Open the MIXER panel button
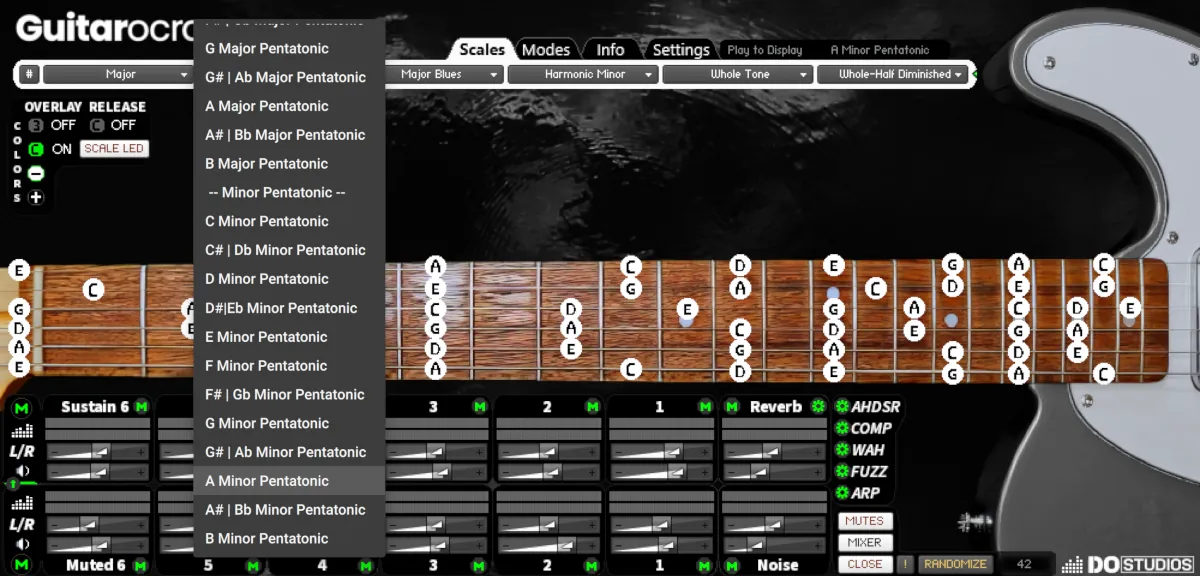1200x576 pixels. [x=865, y=543]
